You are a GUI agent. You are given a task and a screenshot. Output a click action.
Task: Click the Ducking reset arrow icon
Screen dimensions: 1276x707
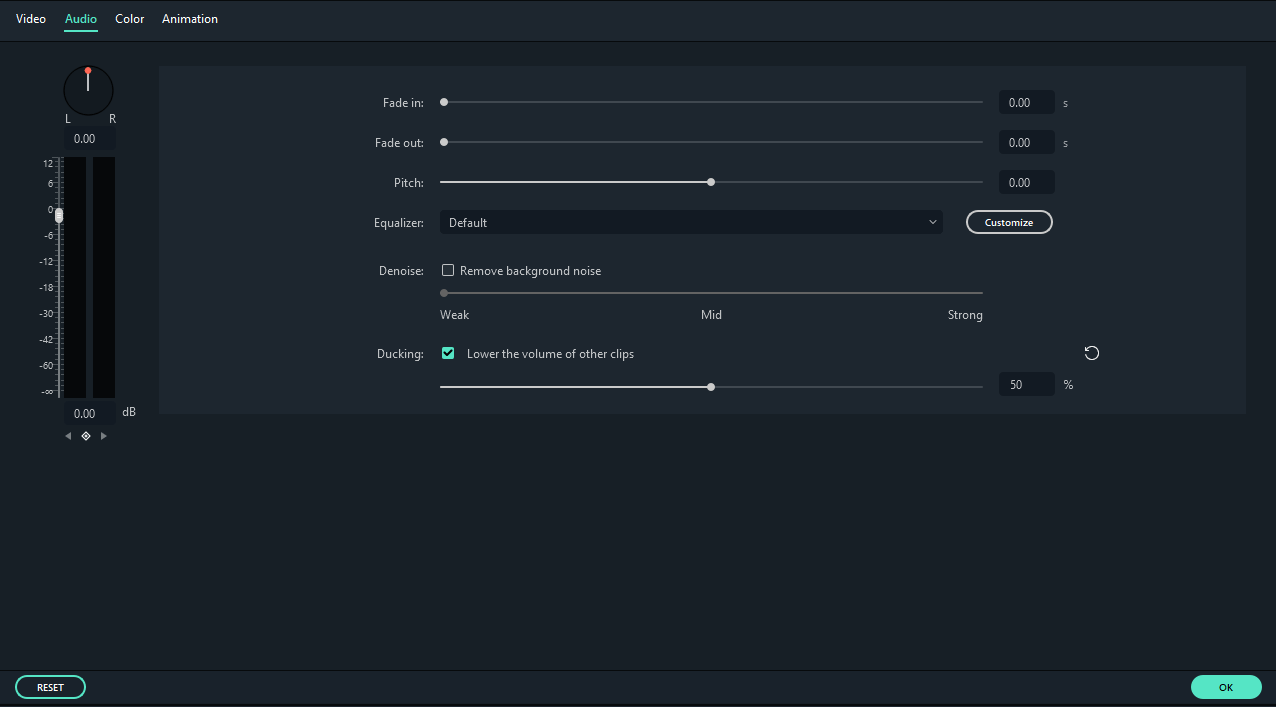(x=1092, y=353)
